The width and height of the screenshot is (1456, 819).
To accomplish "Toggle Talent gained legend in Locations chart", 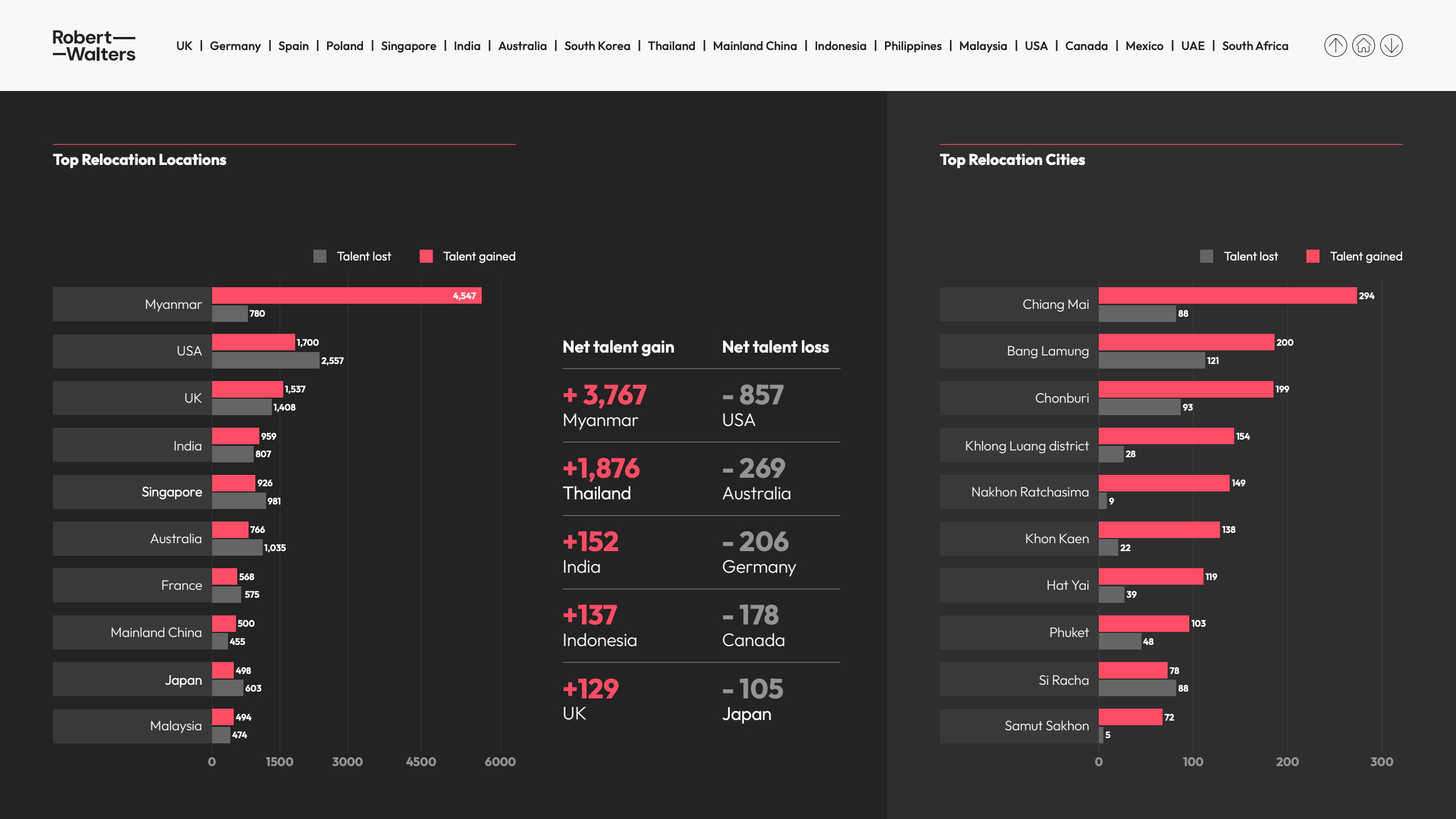I will pos(468,257).
